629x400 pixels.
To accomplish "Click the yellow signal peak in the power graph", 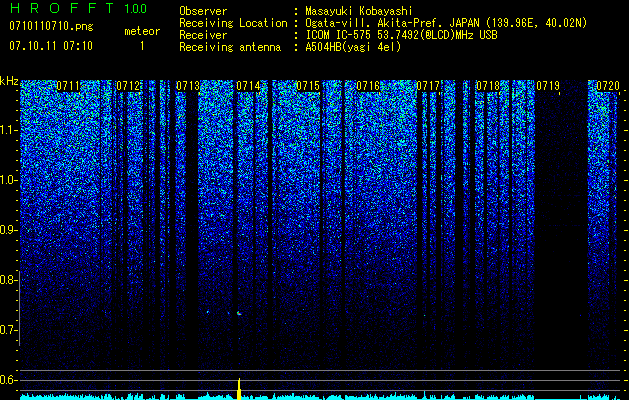I will [239, 388].
